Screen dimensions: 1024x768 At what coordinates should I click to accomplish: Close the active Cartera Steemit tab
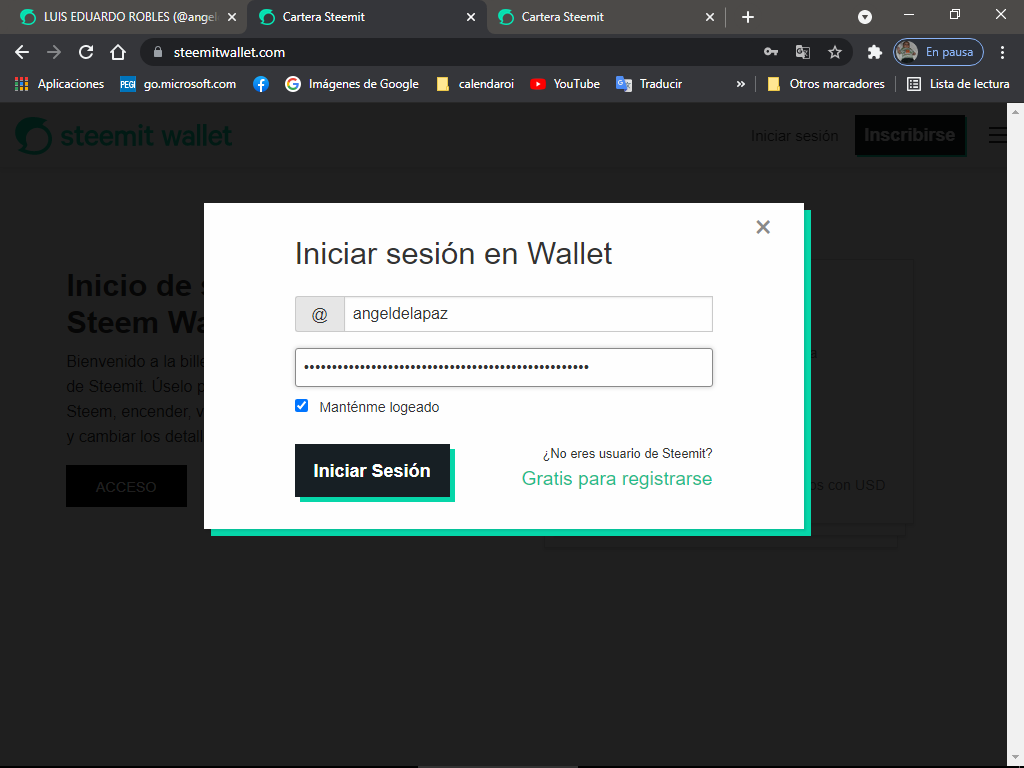click(471, 17)
